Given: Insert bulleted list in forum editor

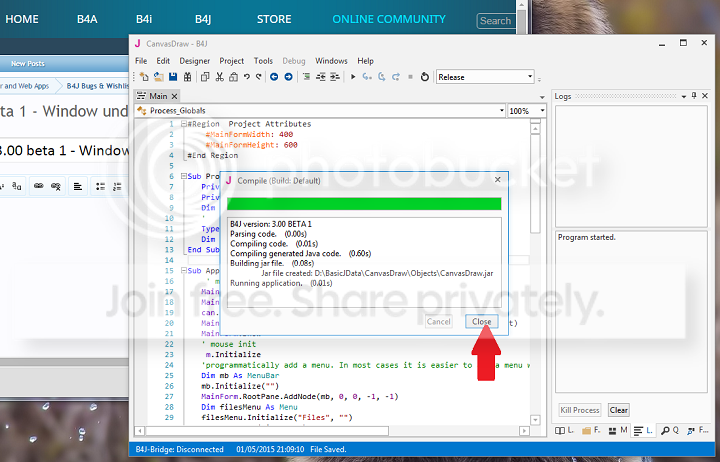Looking at the screenshot, I should click(100, 186).
